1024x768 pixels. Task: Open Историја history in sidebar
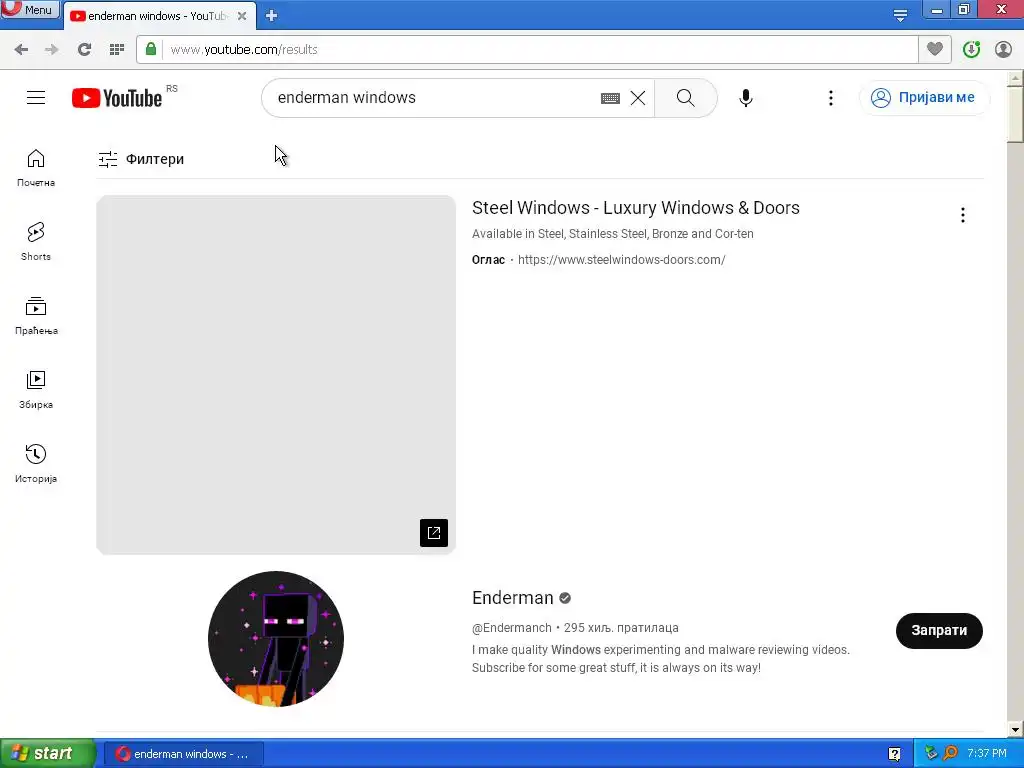[x=36, y=464]
